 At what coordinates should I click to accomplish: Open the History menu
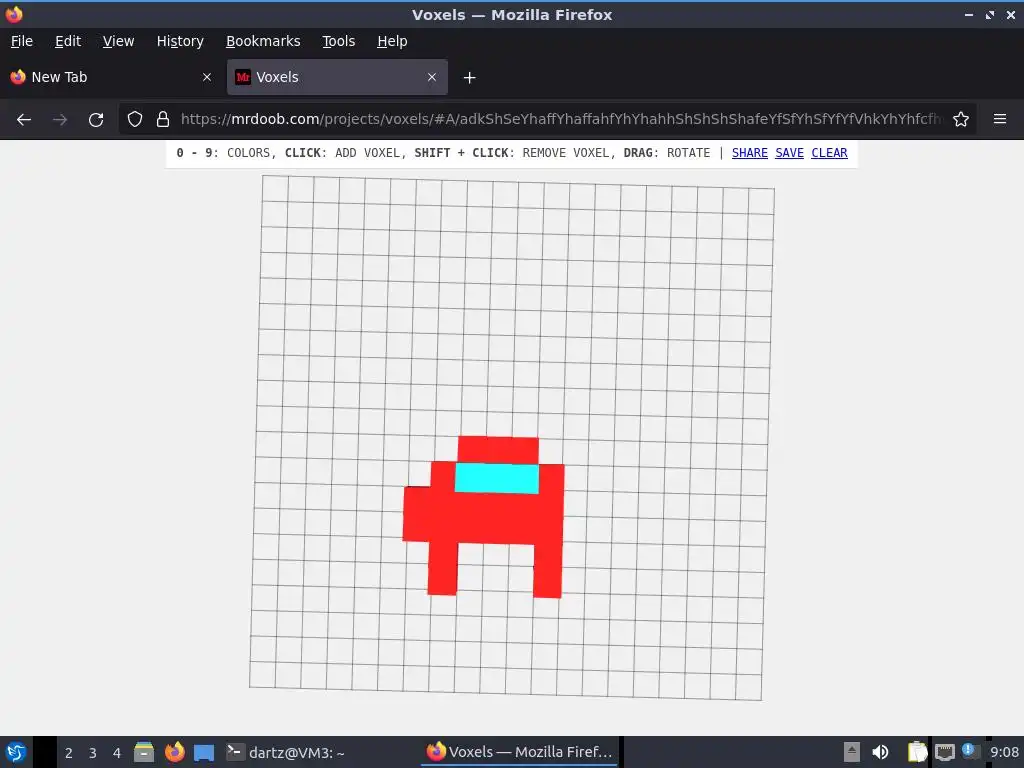pos(180,41)
